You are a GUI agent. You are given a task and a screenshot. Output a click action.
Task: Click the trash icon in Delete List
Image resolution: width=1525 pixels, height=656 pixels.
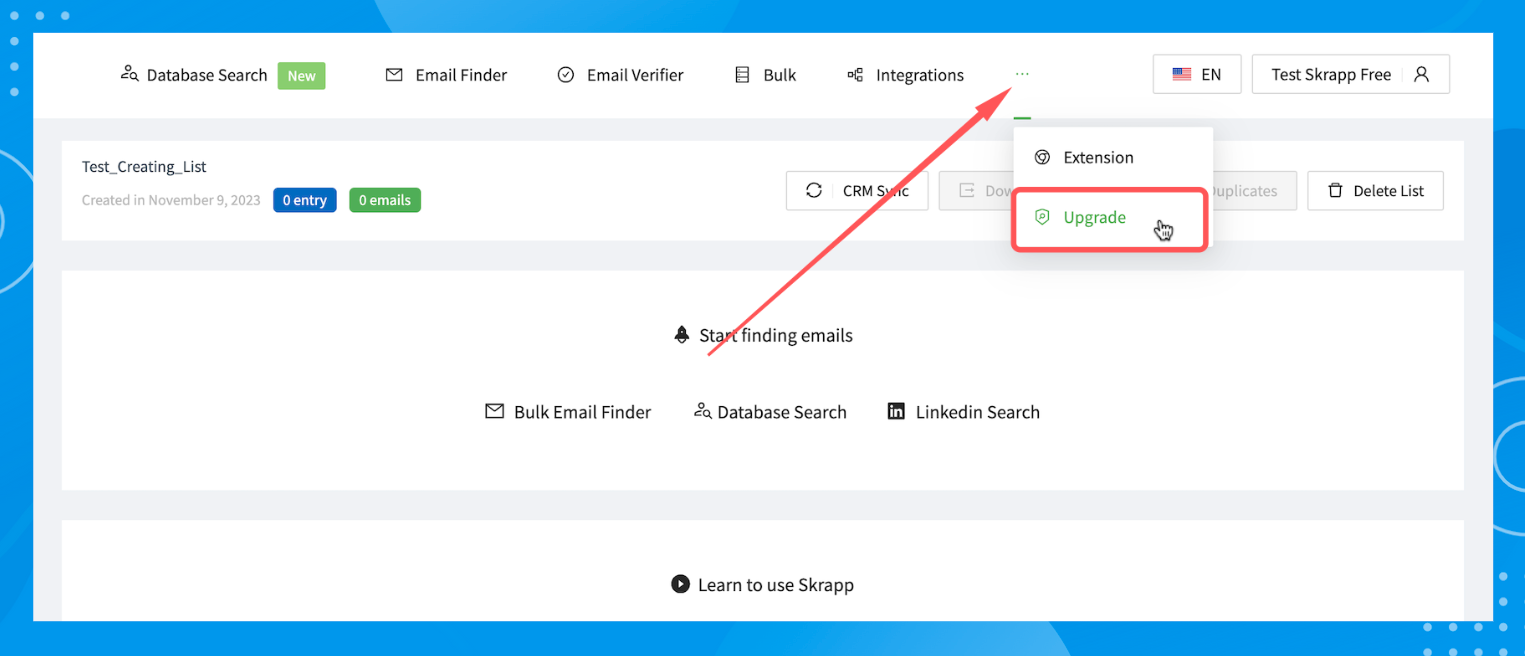1335,190
